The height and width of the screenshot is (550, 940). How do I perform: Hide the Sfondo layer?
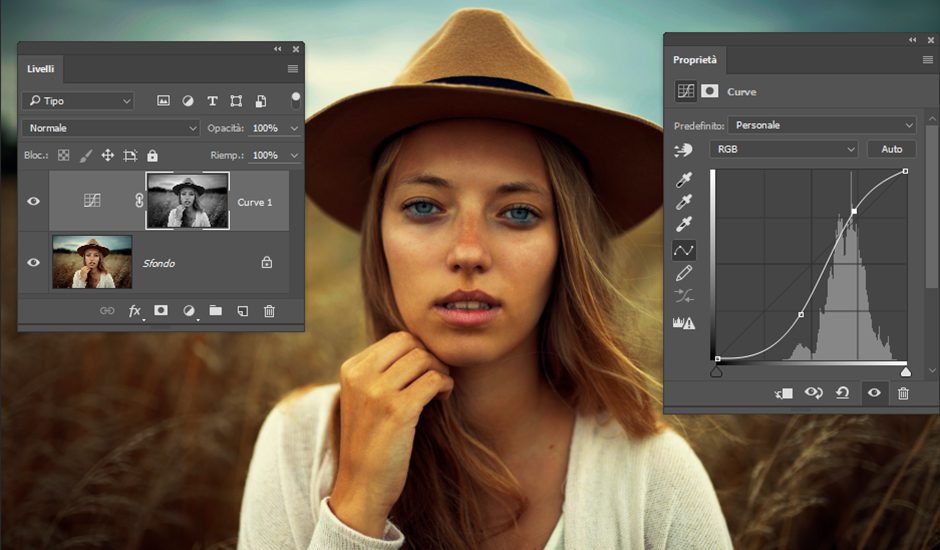click(34, 262)
